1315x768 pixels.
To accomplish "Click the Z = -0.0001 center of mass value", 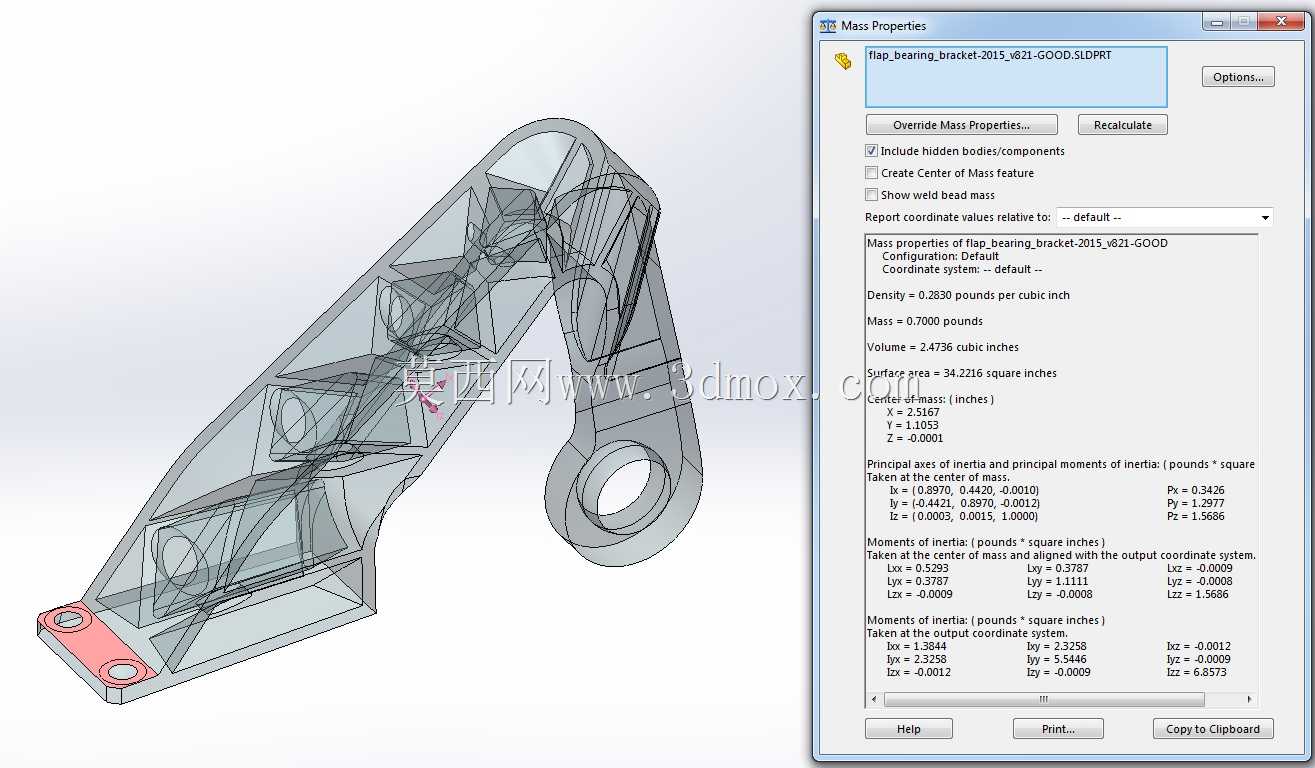I will pos(914,438).
